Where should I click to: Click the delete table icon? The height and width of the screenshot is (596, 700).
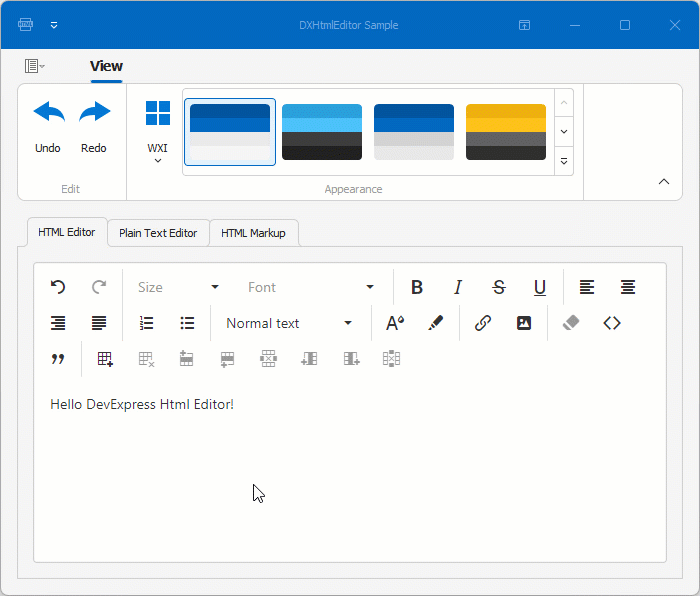(x=146, y=358)
